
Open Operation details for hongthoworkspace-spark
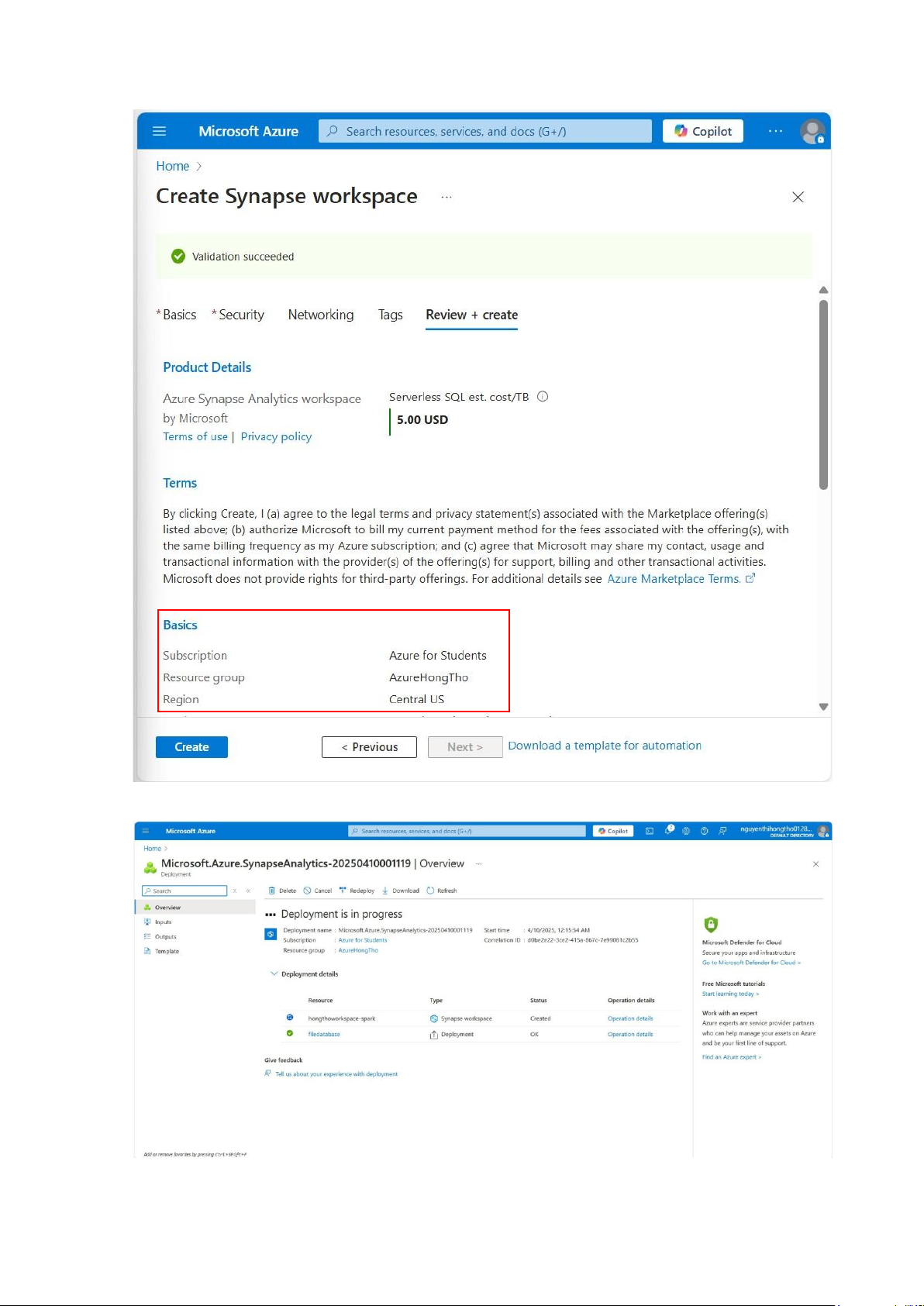(x=630, y=1018)
